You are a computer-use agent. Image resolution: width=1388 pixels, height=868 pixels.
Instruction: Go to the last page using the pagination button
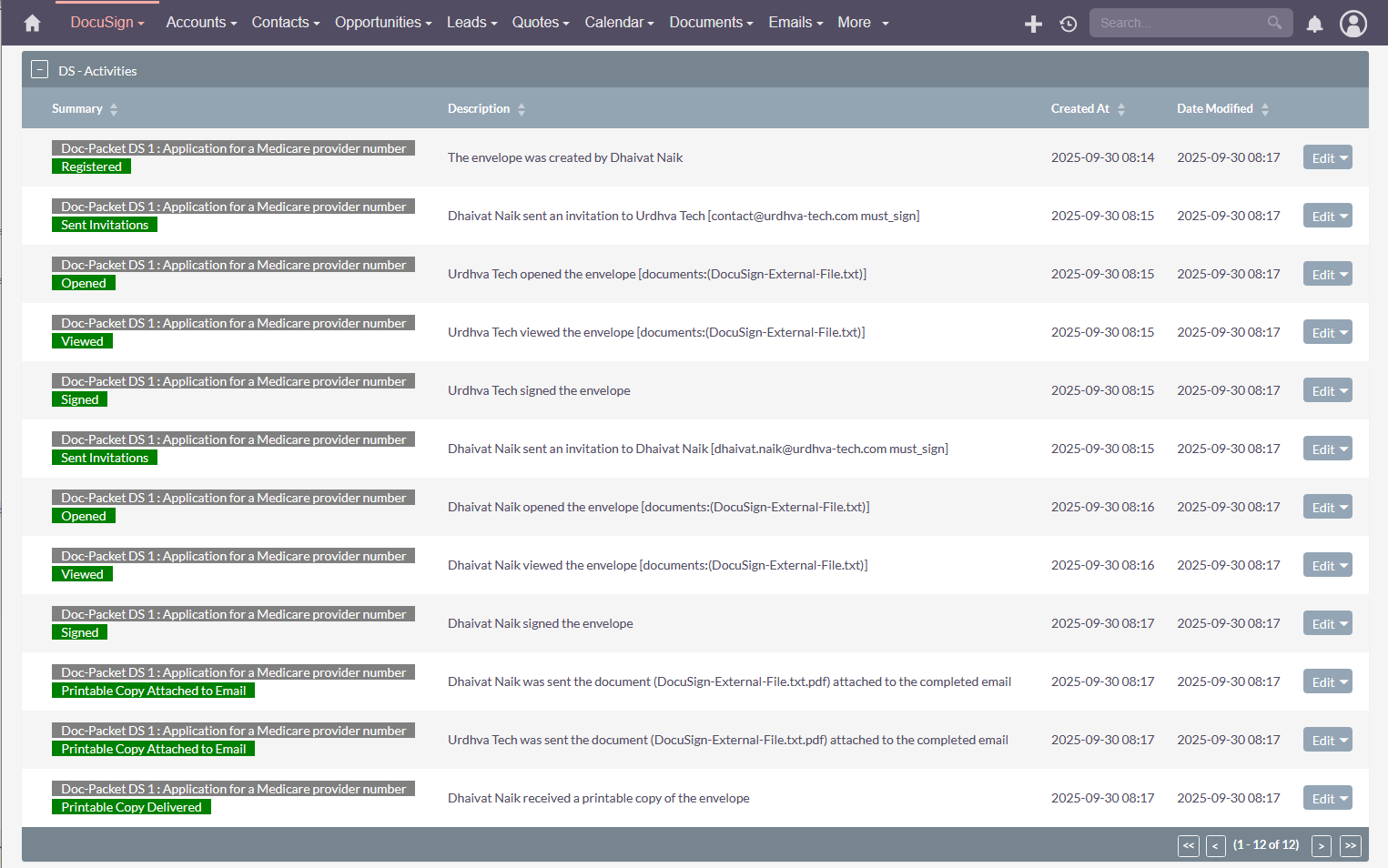point(1351,845)
